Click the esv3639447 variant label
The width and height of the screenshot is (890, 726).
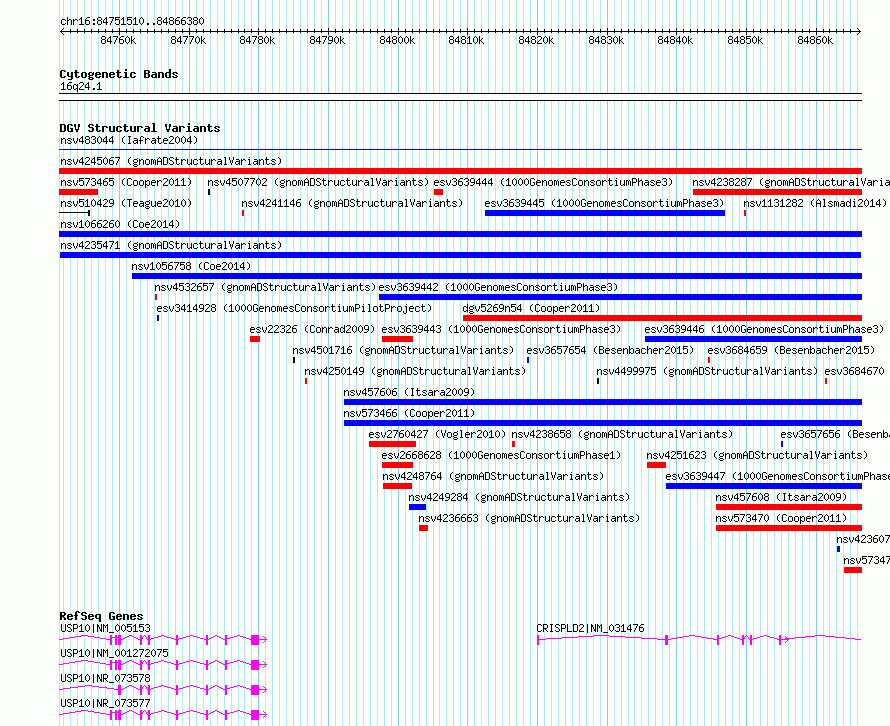(x=778, y=476)
